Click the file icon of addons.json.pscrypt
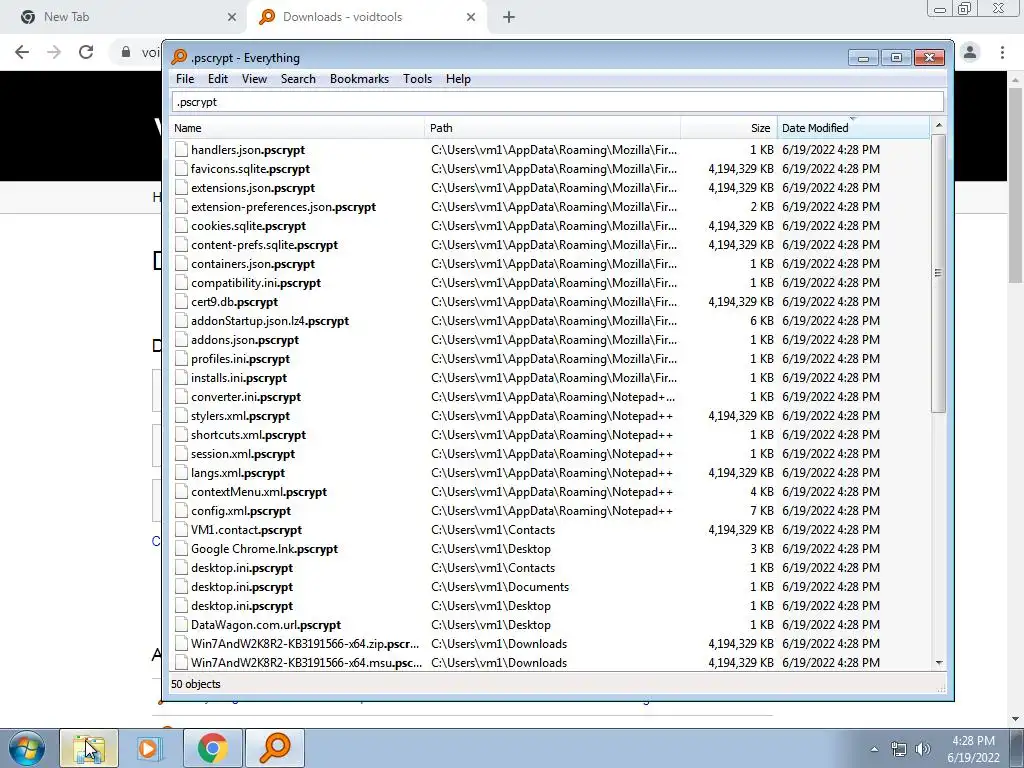The width and height of the screenshot is (1024, 768). (x=181, y=340)
